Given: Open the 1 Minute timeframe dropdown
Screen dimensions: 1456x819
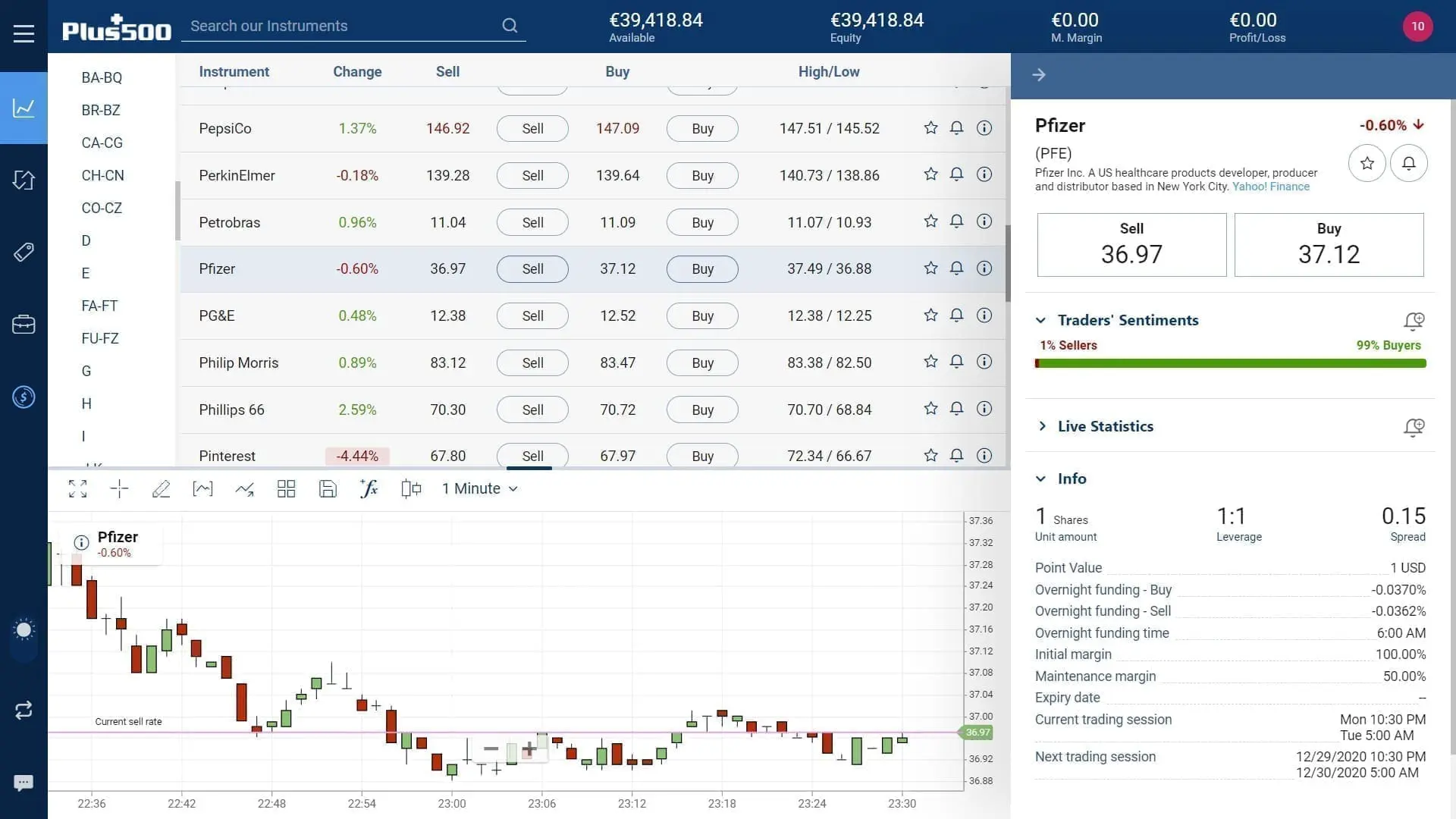Looking at the screenshot, I should coord(480,488).
